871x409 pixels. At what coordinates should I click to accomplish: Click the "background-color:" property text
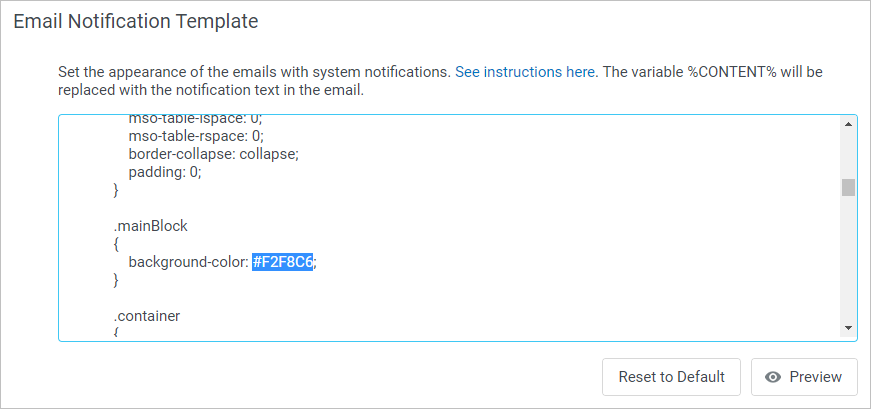(x=188, y=262)
